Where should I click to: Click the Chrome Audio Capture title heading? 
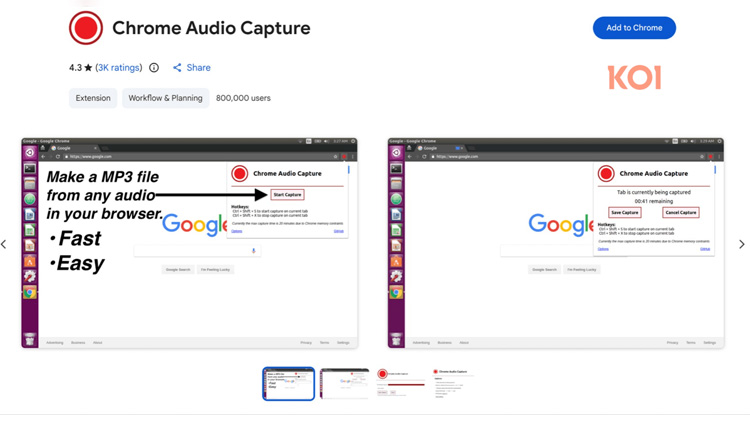tap(211, 28)
